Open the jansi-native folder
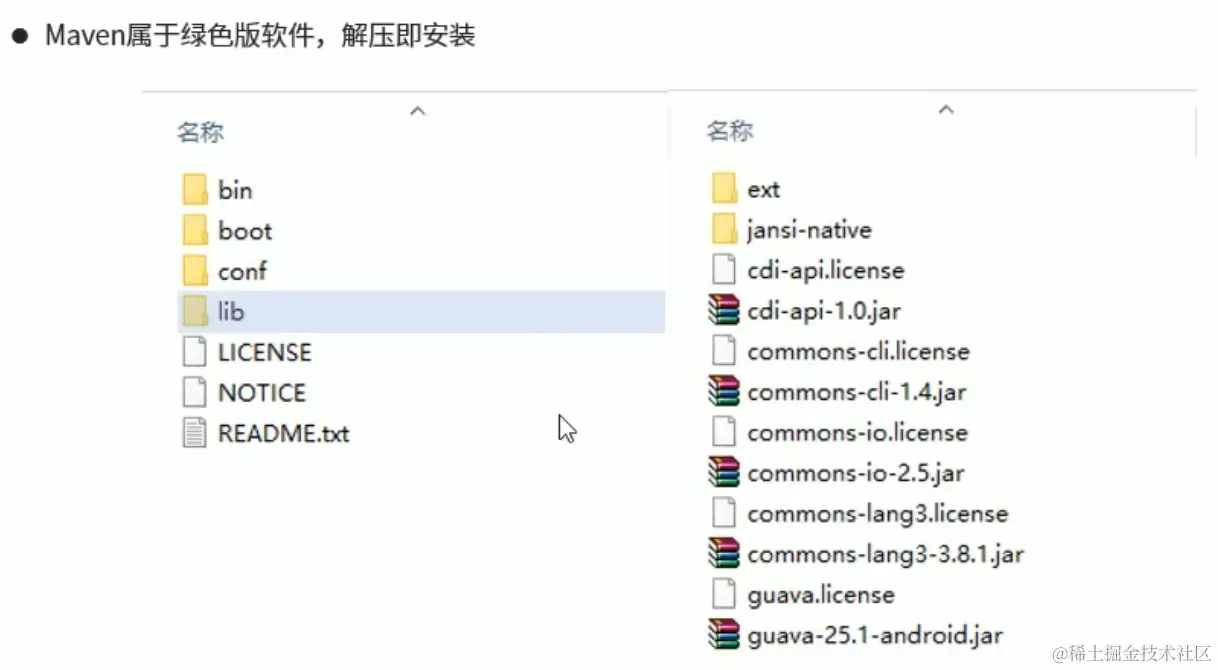The image size is (1218, 670). point(791,230)
